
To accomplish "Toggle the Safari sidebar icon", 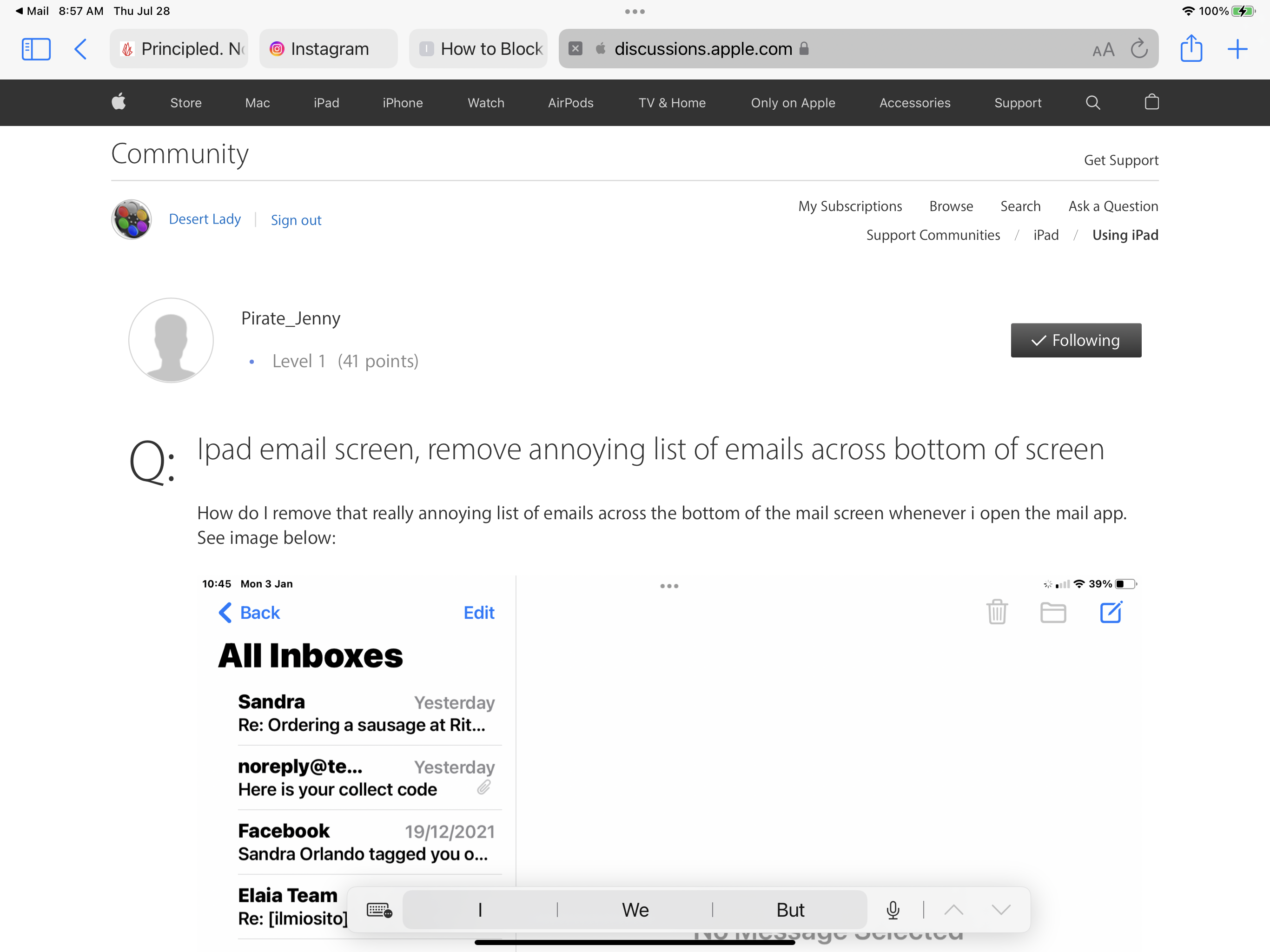I will pyautogui.click(x=36, y=49).
